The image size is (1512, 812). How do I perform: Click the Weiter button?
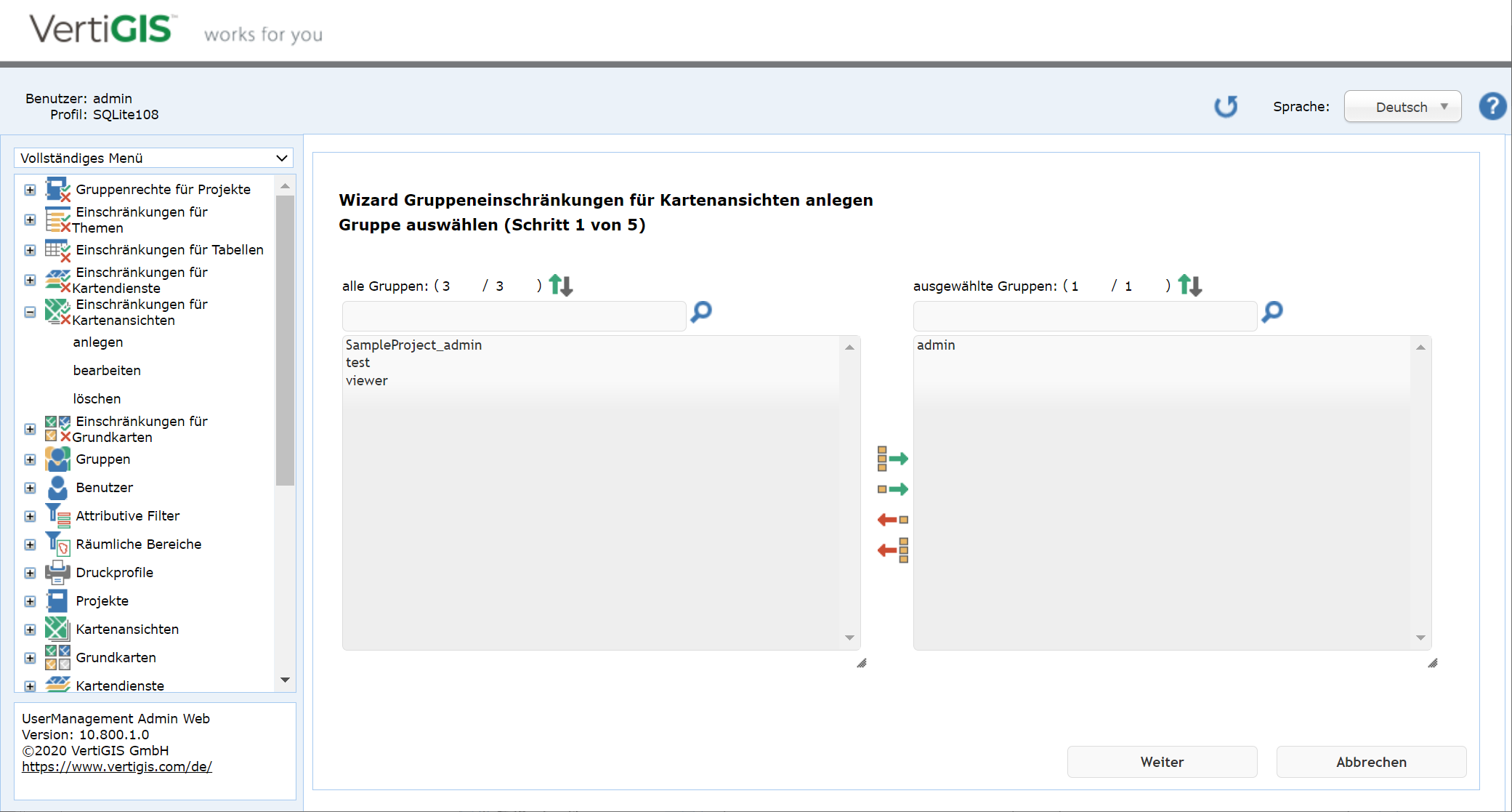(x=1162, y=762)
